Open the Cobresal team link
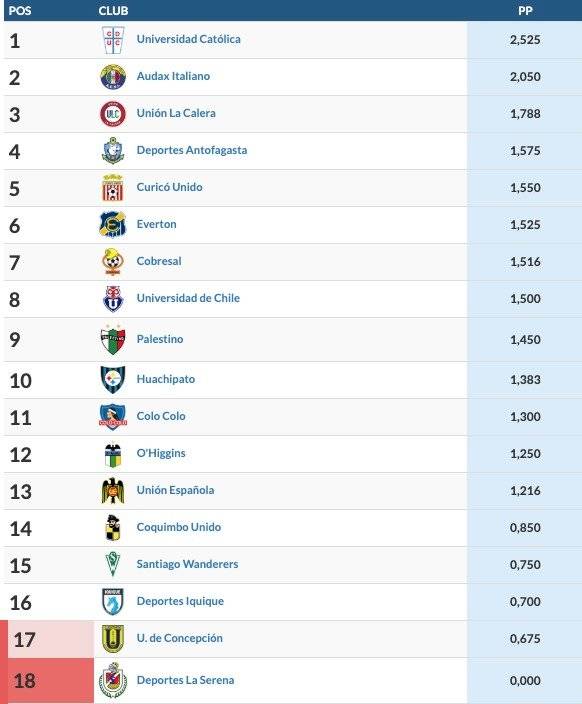The image size is (582, 704). [159, 261]
